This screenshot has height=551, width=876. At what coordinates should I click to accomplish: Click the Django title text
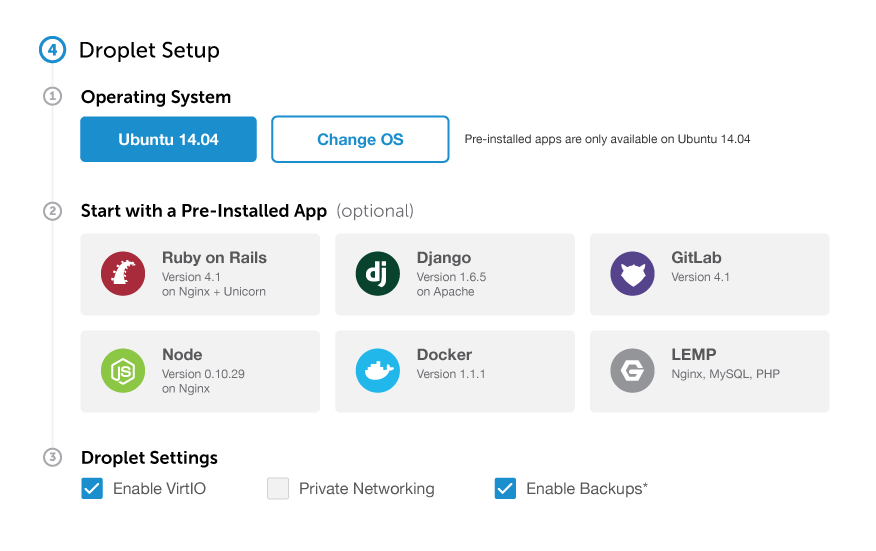pos(444,258)
